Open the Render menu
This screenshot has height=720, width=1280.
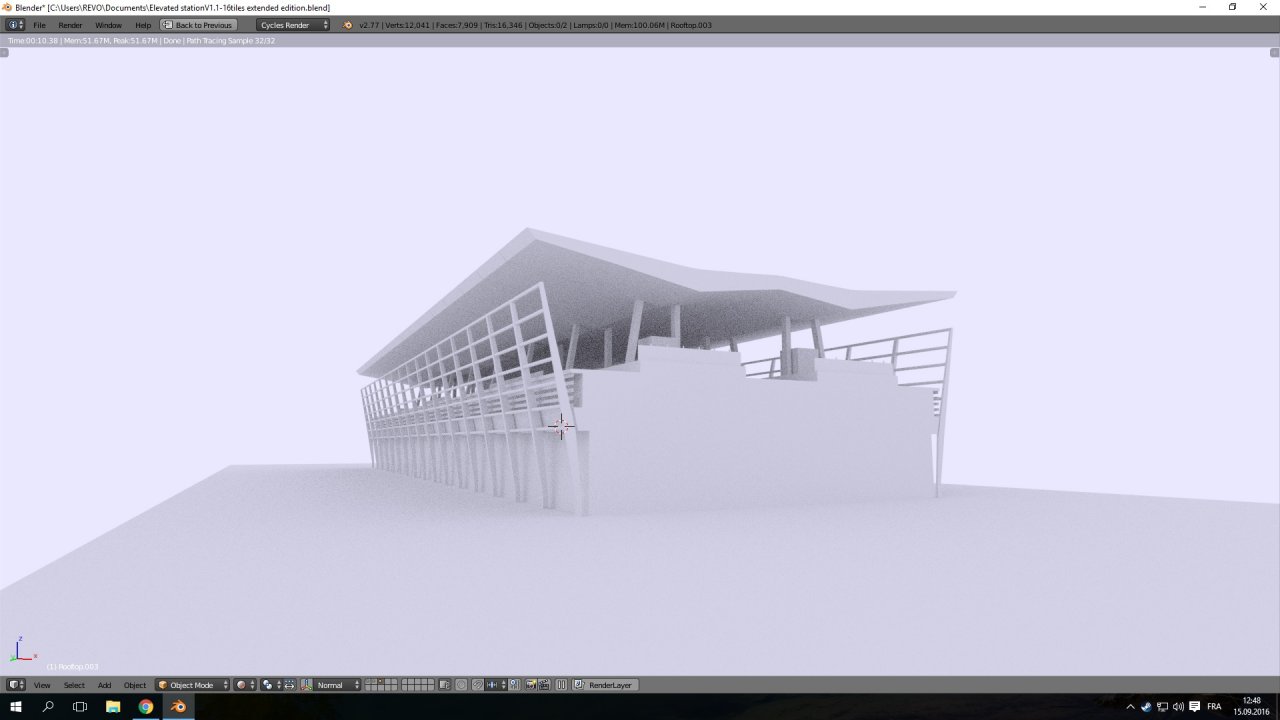click(x=70, y=25)
